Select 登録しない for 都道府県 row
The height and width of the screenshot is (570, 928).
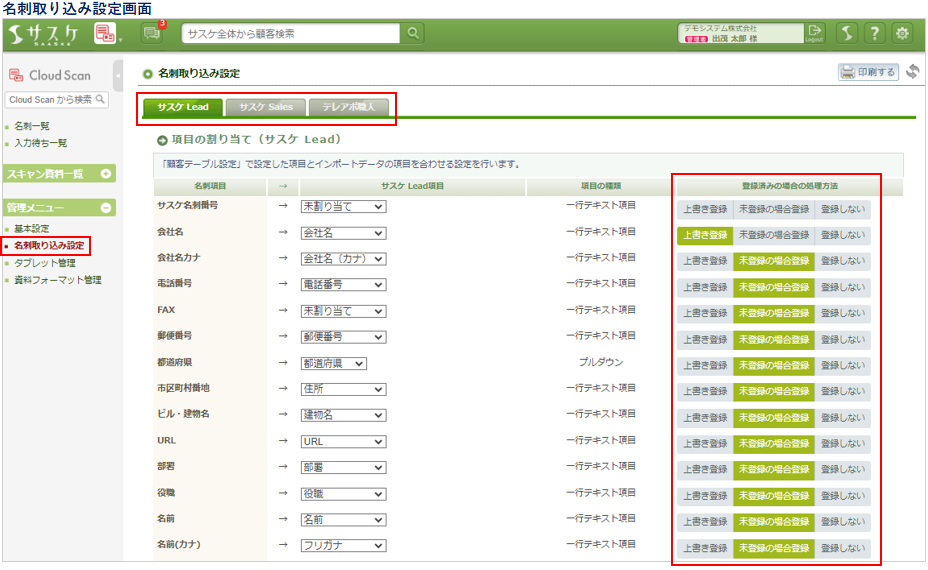click(843, 365)
